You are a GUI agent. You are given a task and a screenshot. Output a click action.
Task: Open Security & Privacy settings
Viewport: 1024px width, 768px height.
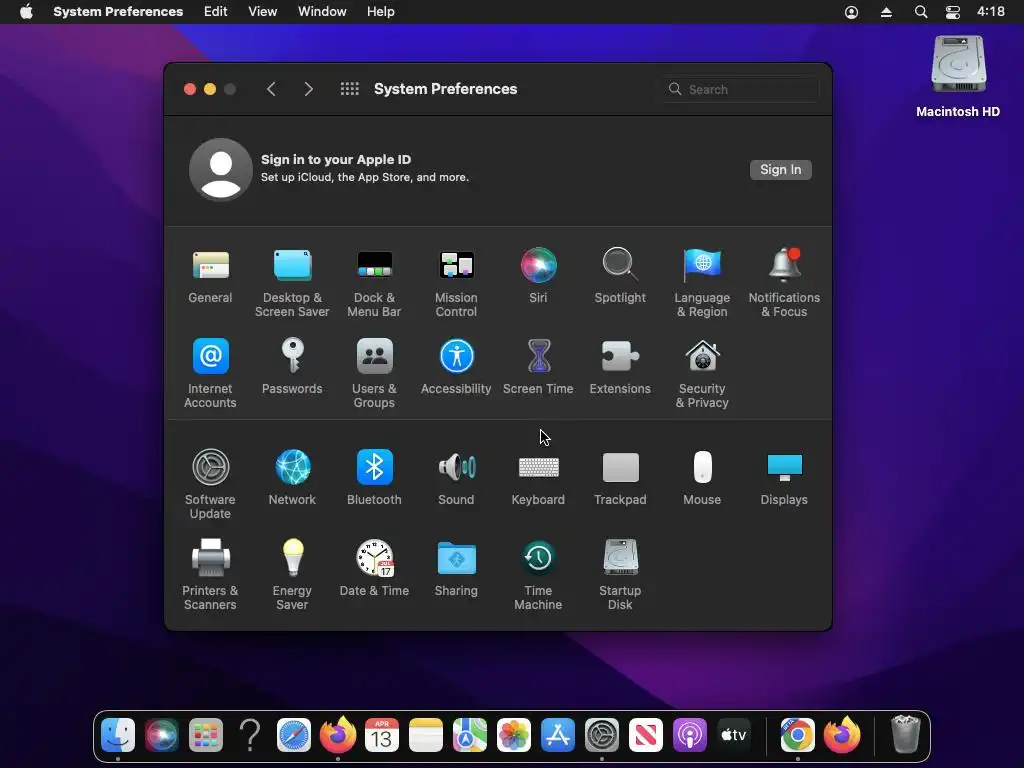[702, 357]
